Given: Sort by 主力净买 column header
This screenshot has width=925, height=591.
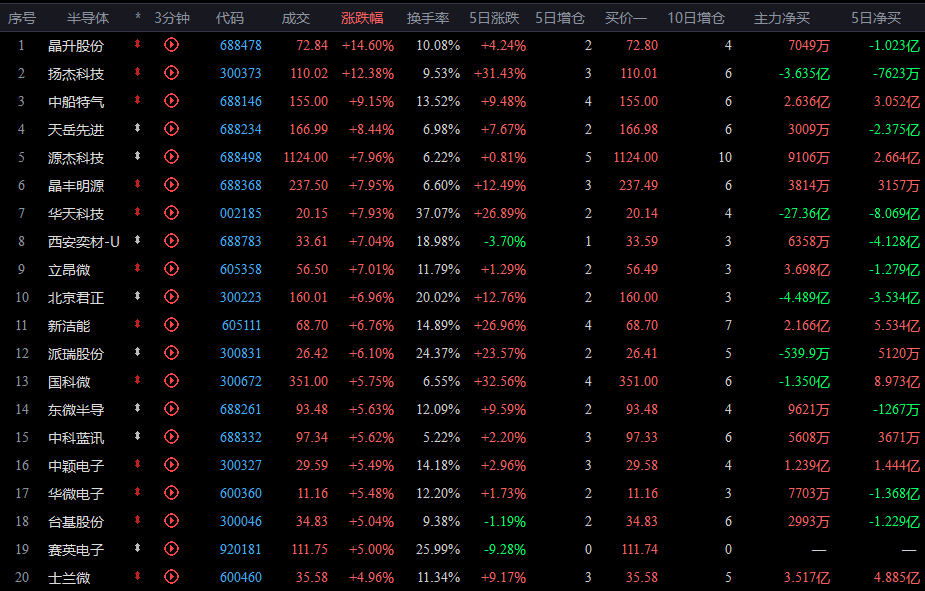Looking at the screenshot, I should pos(782,18).
